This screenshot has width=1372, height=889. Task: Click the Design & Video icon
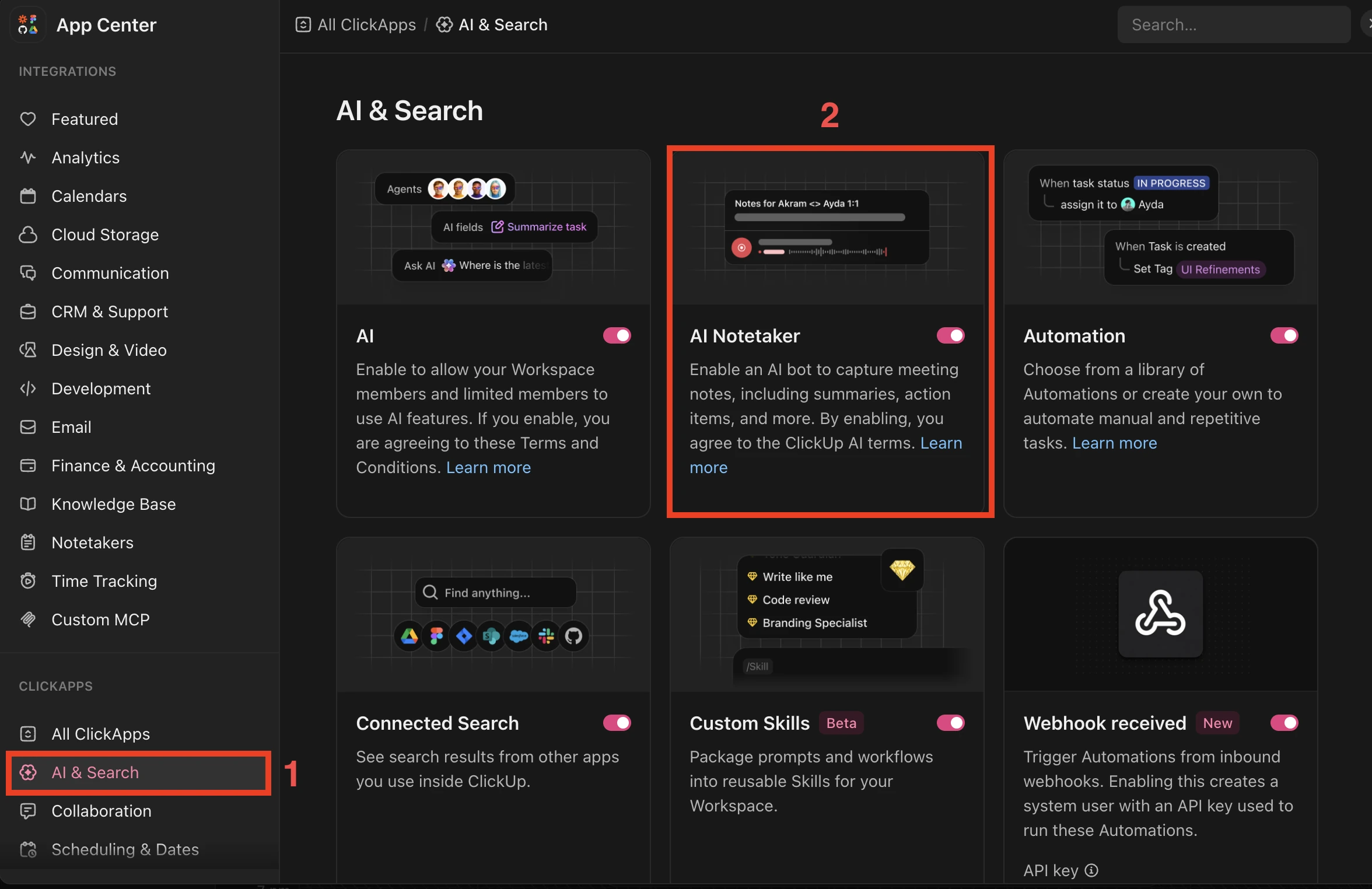pyautogui.click(x=28, y=350)
